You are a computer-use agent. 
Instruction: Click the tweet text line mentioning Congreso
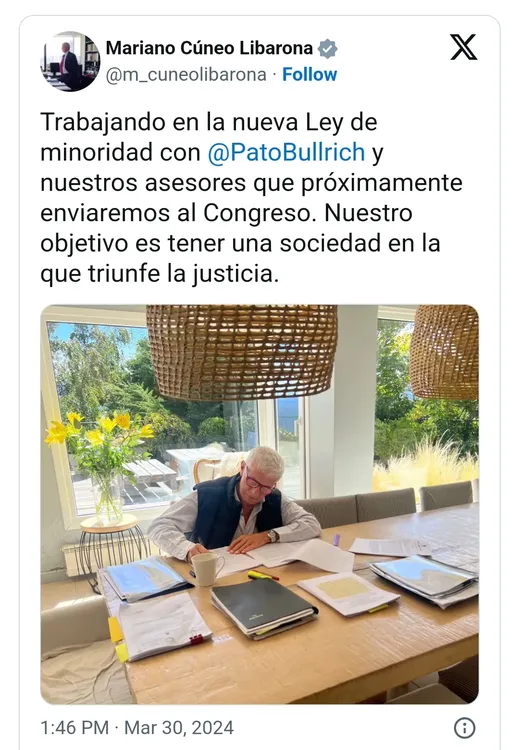point(226,213)
